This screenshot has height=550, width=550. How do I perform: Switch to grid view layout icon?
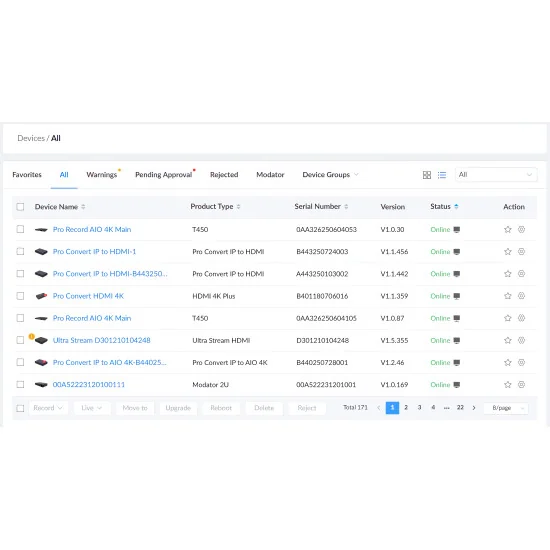(427, 175)
